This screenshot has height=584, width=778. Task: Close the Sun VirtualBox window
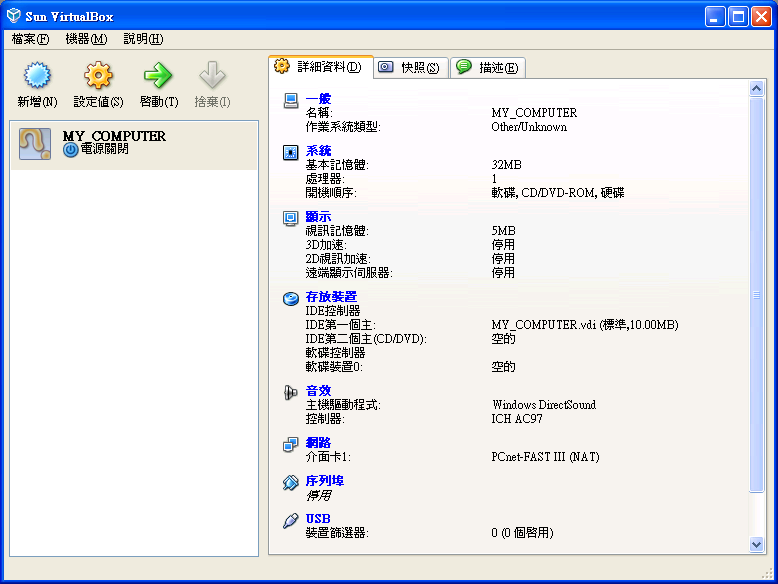pyautogui.click(x=761, y=16)
